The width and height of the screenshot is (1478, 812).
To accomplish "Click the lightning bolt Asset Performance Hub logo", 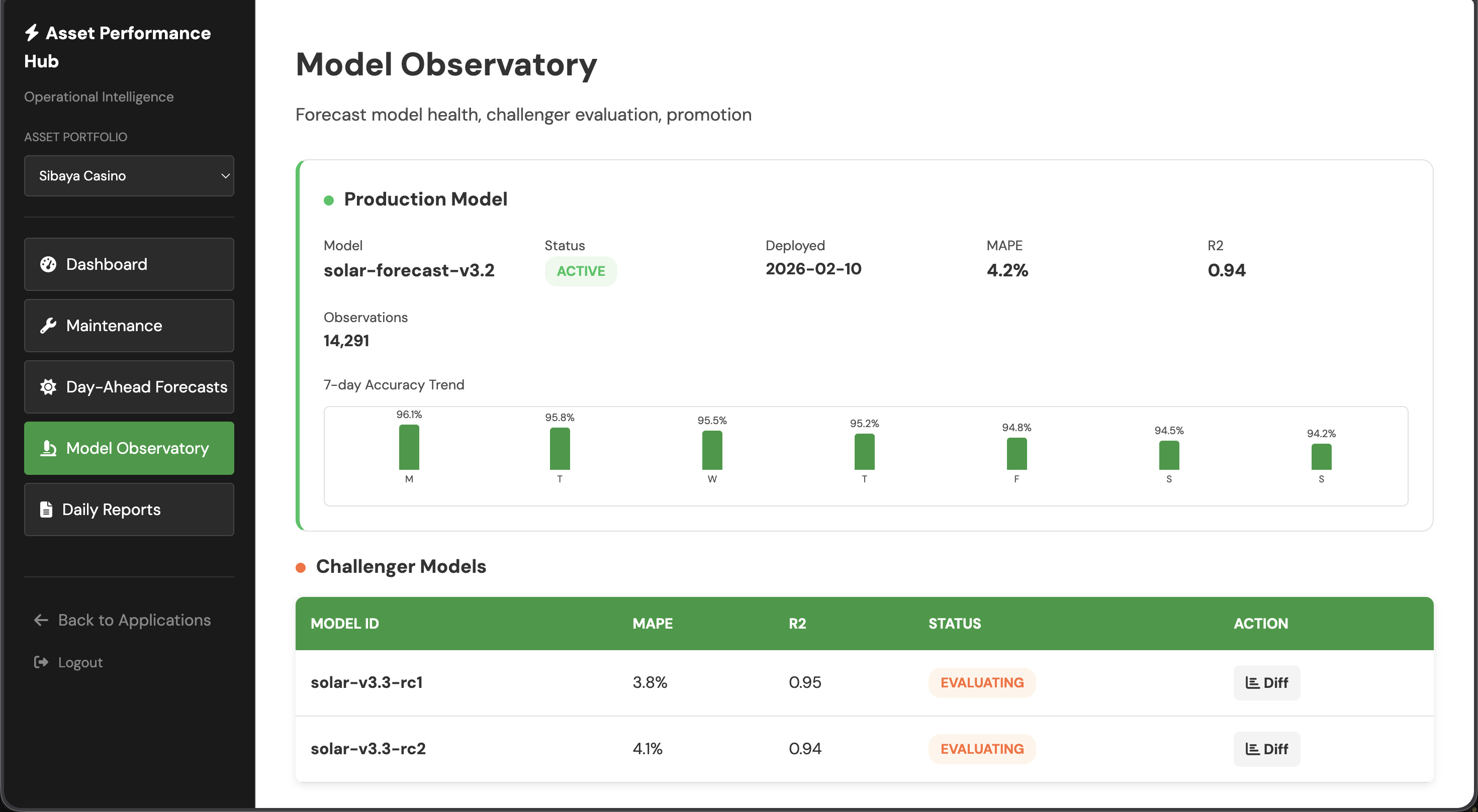I will point(32,33).
